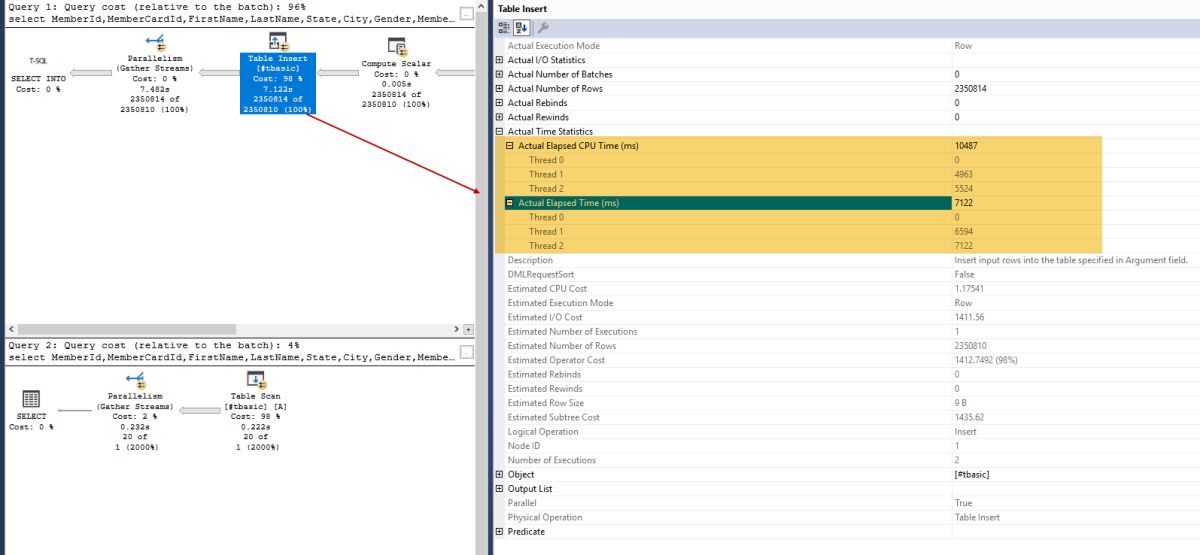Image resolution: width=1200 pixels, height=555 pixels.
Task: Click the 'Table Insert' properties panel title
Action: click(522, 9)
